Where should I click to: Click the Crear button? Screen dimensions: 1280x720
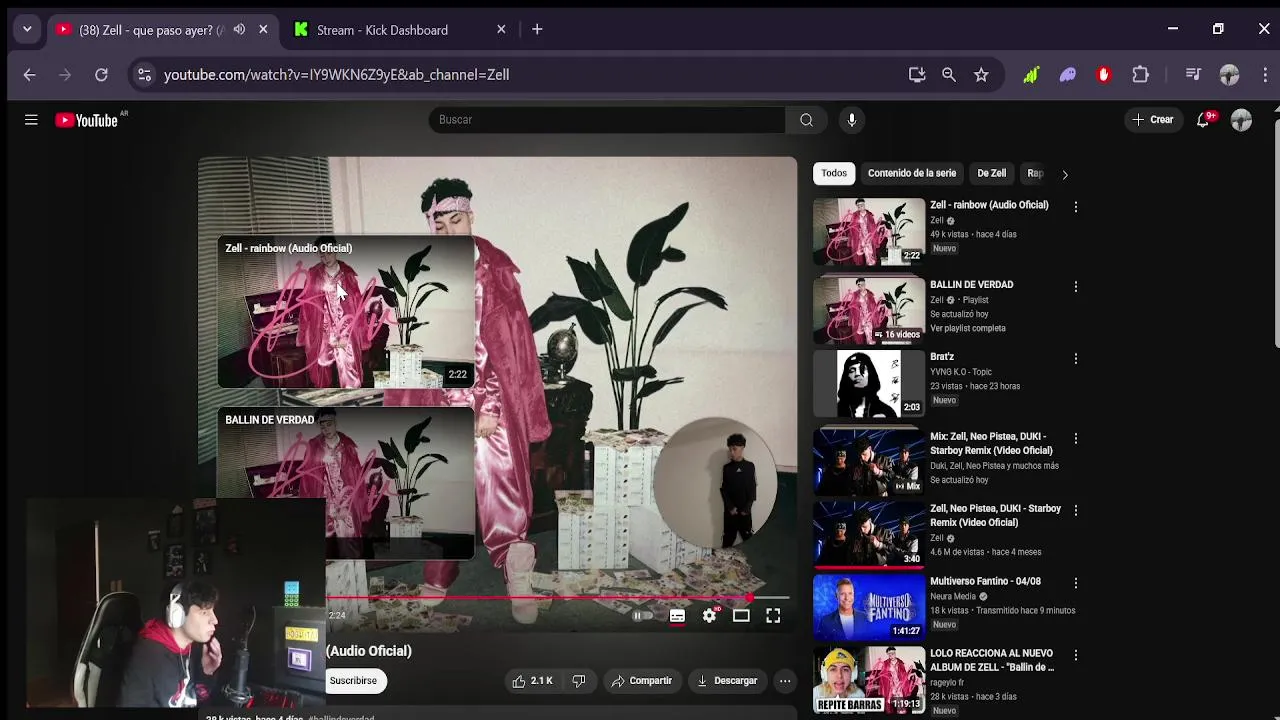click(x=1152, y=120)
